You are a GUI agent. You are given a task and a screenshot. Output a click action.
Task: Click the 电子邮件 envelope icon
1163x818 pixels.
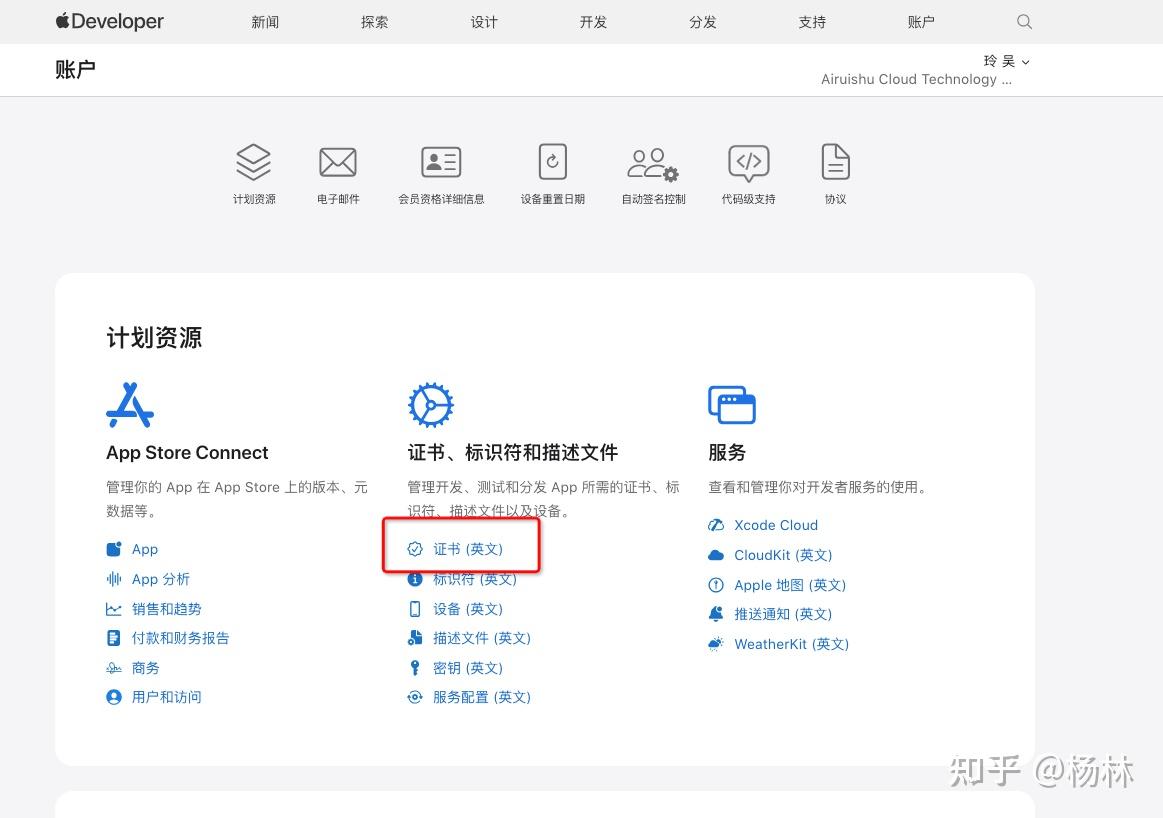click(337, 162)
